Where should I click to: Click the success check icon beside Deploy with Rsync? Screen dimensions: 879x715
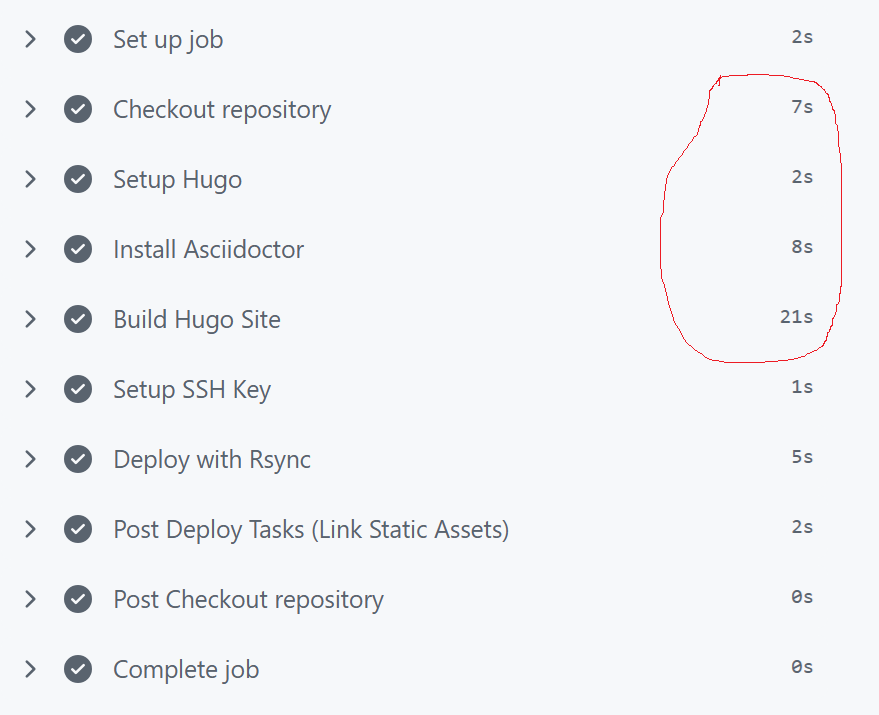coord(78,460)
